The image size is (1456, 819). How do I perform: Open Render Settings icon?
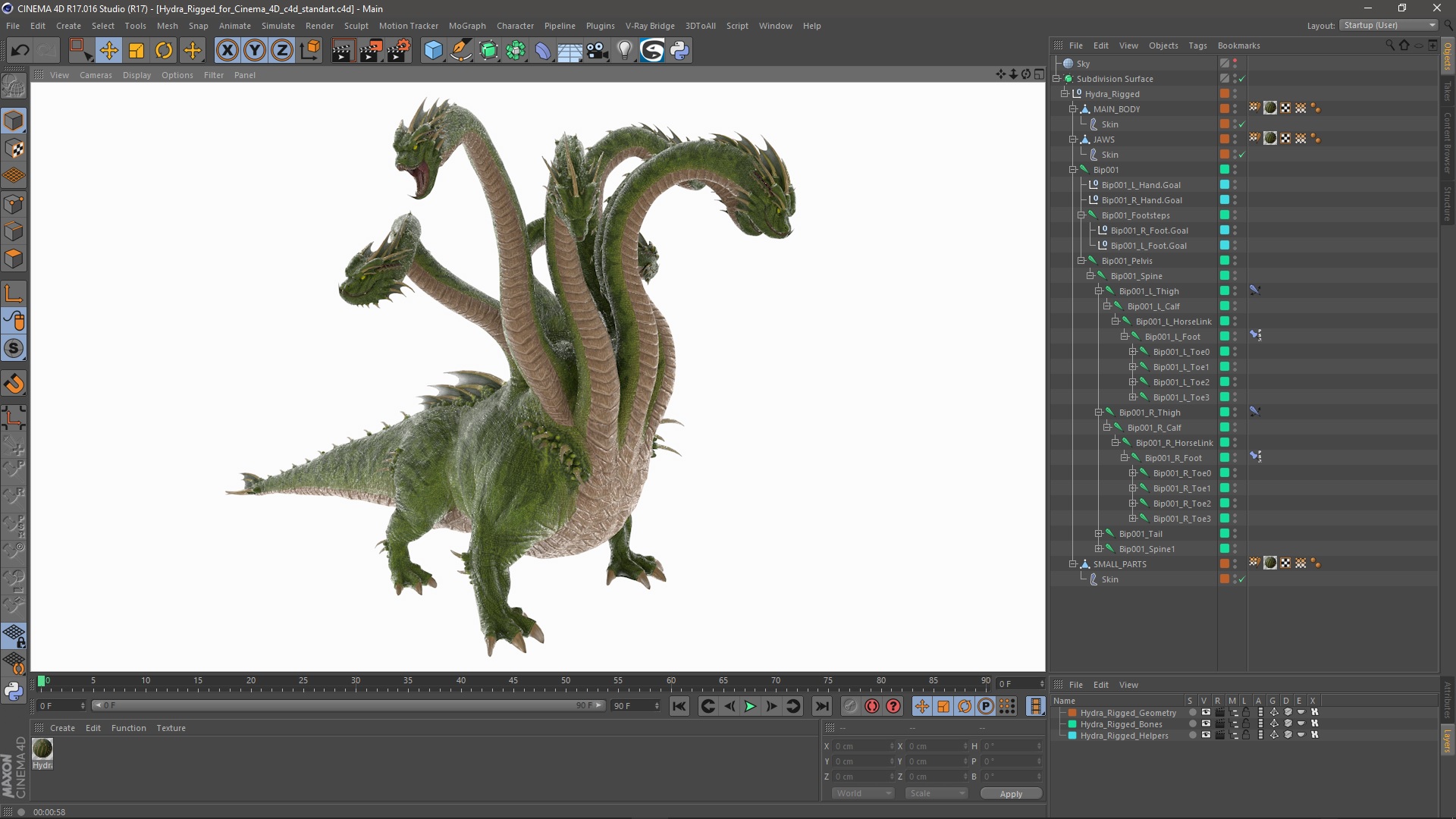click(x=399, y=51)
